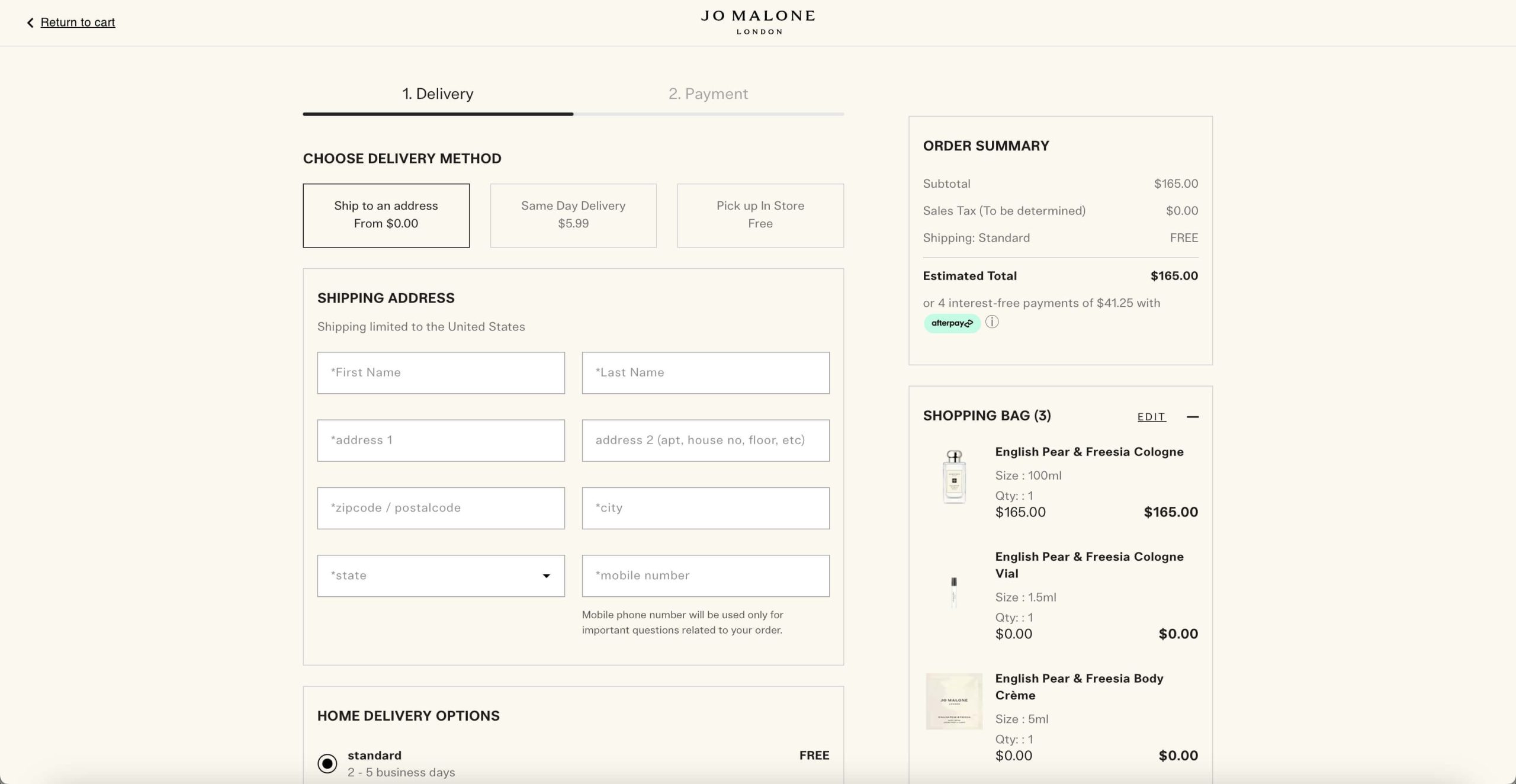Click the Jo Malone London logo
Viewport: 1516px width, 784px height.
coord(758,21)
